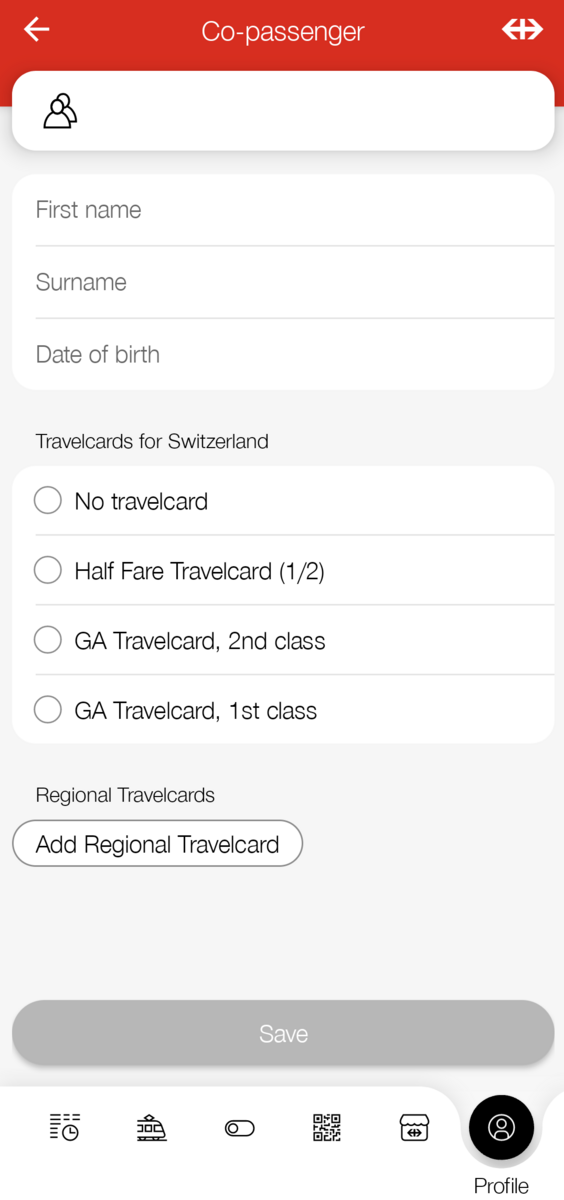564x1200 pixels.
Task: Click Add Regional Travelcard button
Action: pyautogui.click(x=157, y=844)
